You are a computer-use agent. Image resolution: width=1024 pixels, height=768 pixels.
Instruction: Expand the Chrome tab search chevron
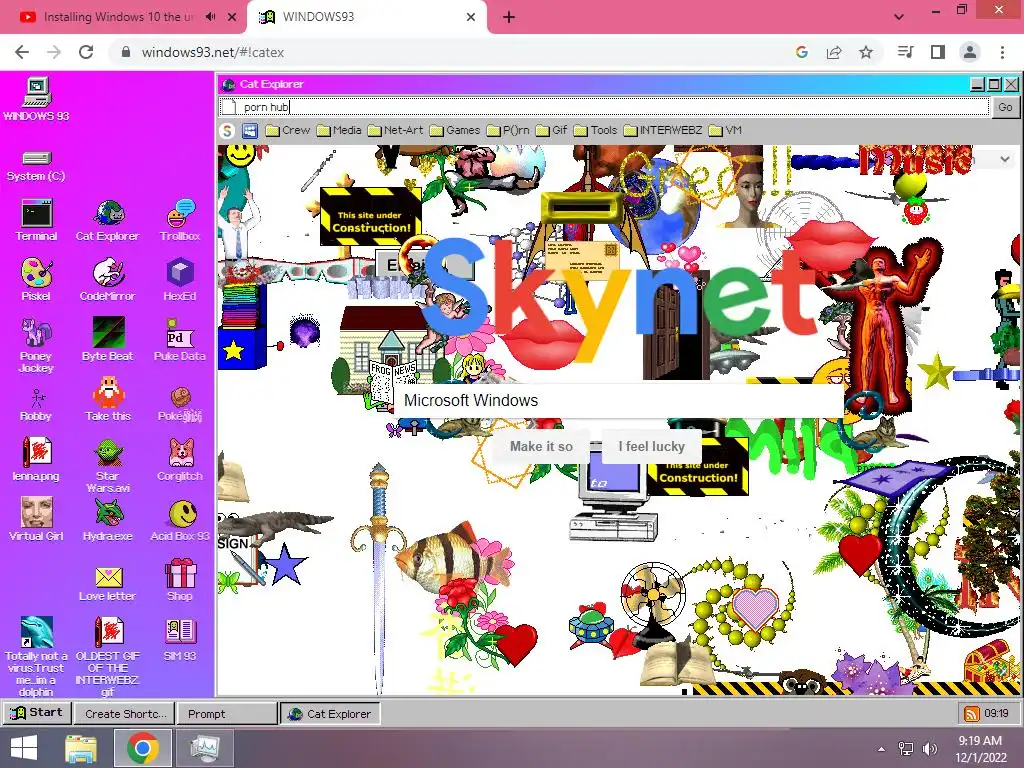(899, 17)
